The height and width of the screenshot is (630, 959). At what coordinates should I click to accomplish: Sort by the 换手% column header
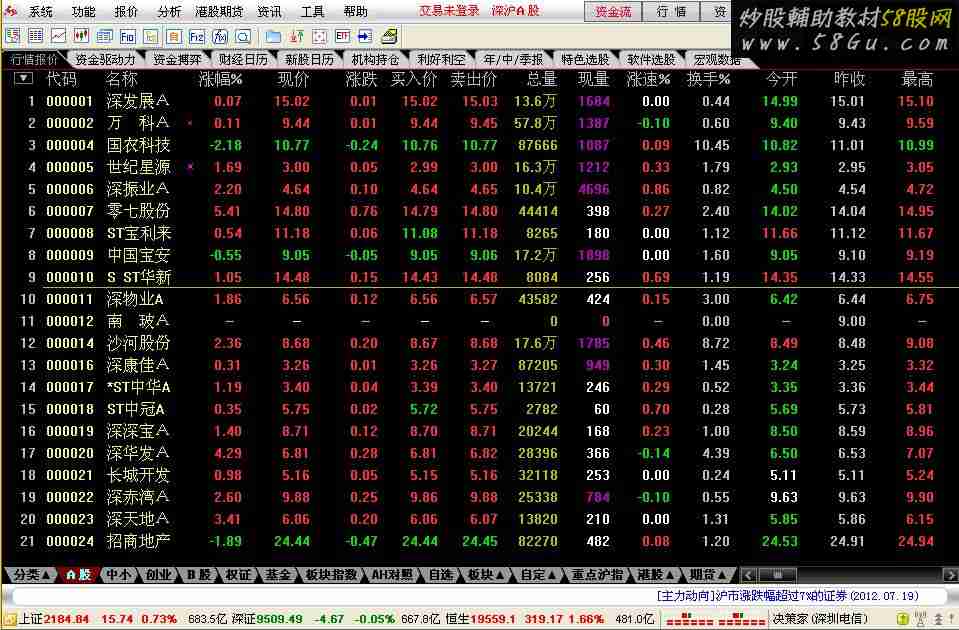click(x=708, y=79)
